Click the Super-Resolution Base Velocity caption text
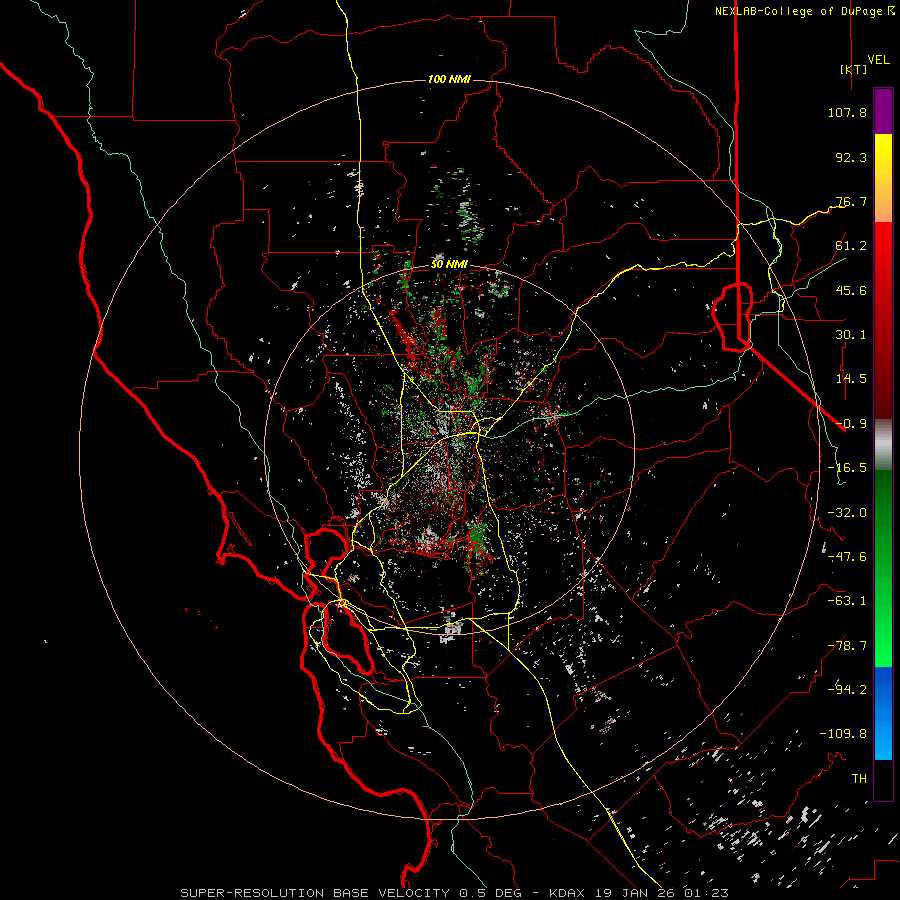Image resolution: width=900 pixels, height=900 pixels. (454, 893)
